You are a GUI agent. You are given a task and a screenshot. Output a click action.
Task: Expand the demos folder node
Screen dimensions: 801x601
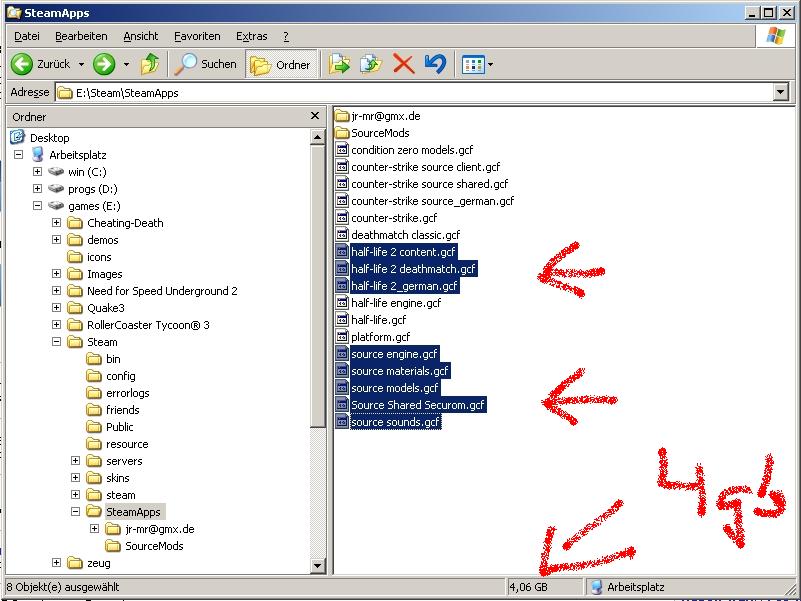pos(56,239)
